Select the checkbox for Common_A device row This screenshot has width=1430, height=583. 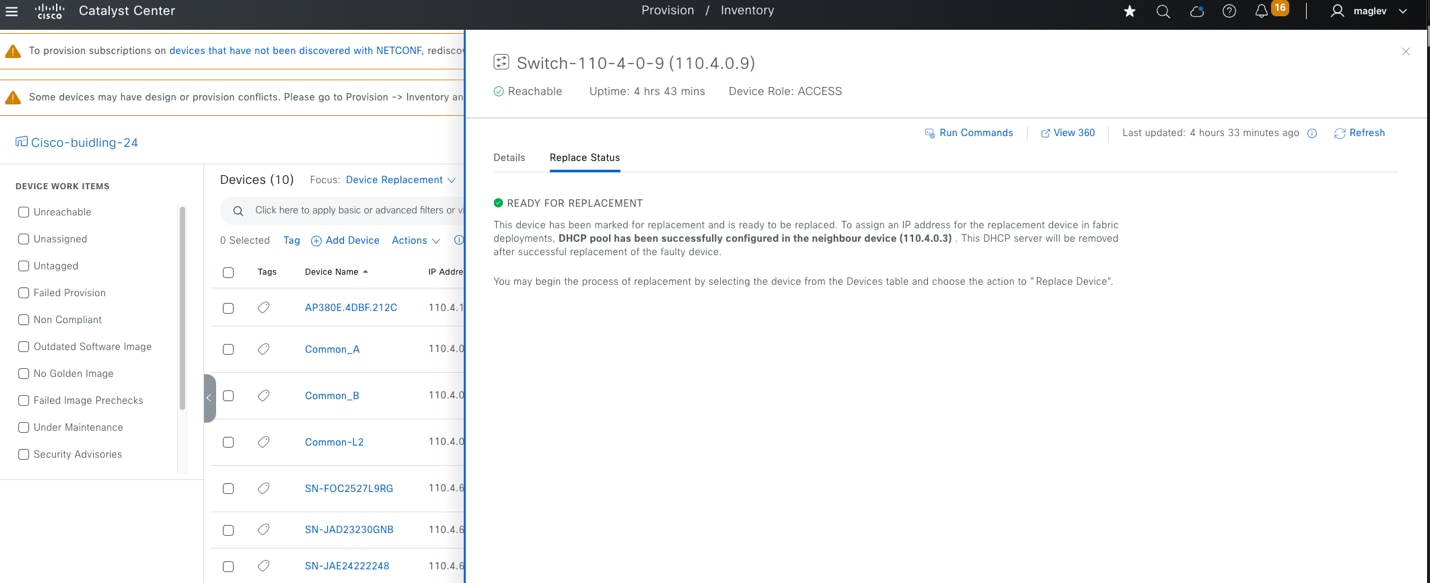click(x=228, y=348)
